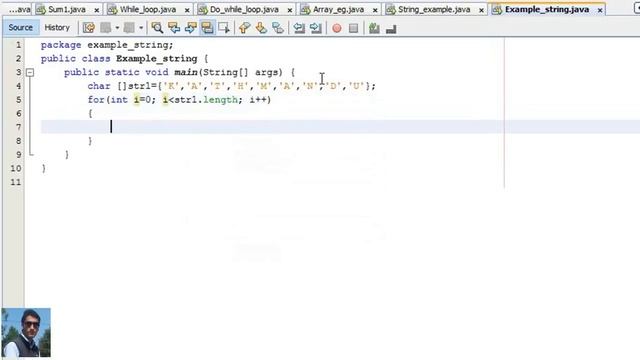Click the 'package' keyword on line 1
The height and width of the screenshot is (360, 640).
(x=61, y=45)
